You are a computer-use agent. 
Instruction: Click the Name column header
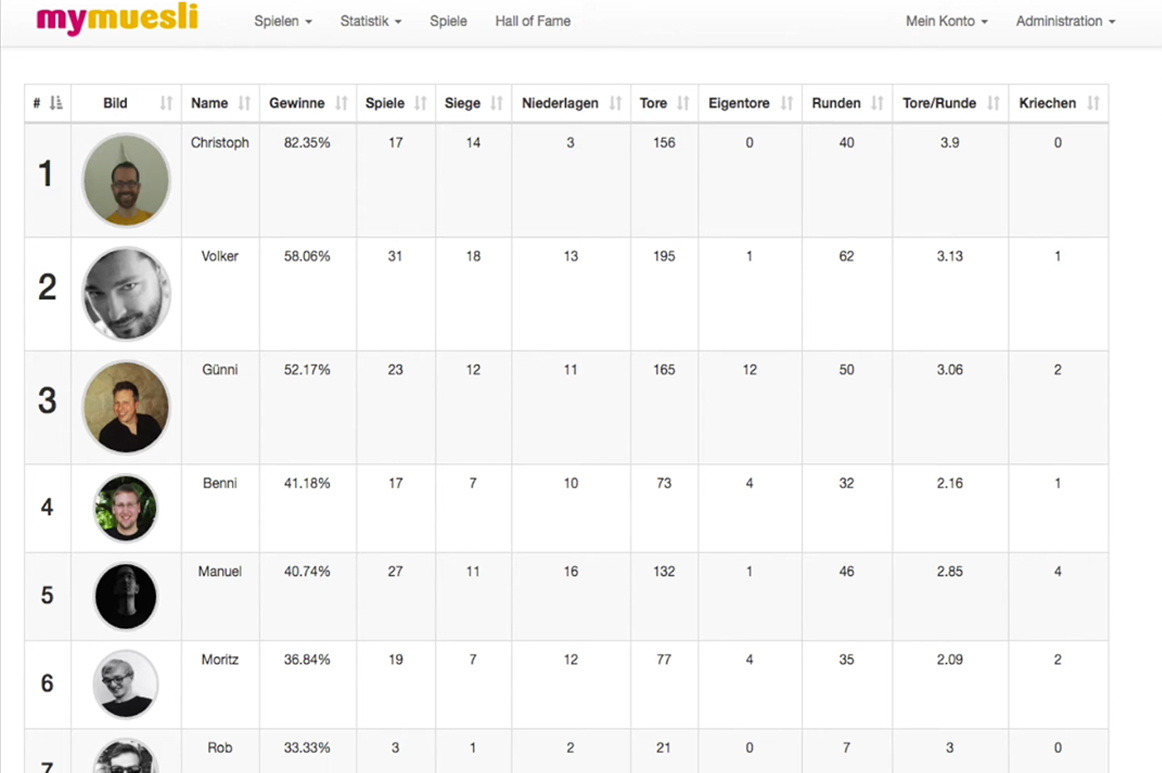[x=210, y=103]
